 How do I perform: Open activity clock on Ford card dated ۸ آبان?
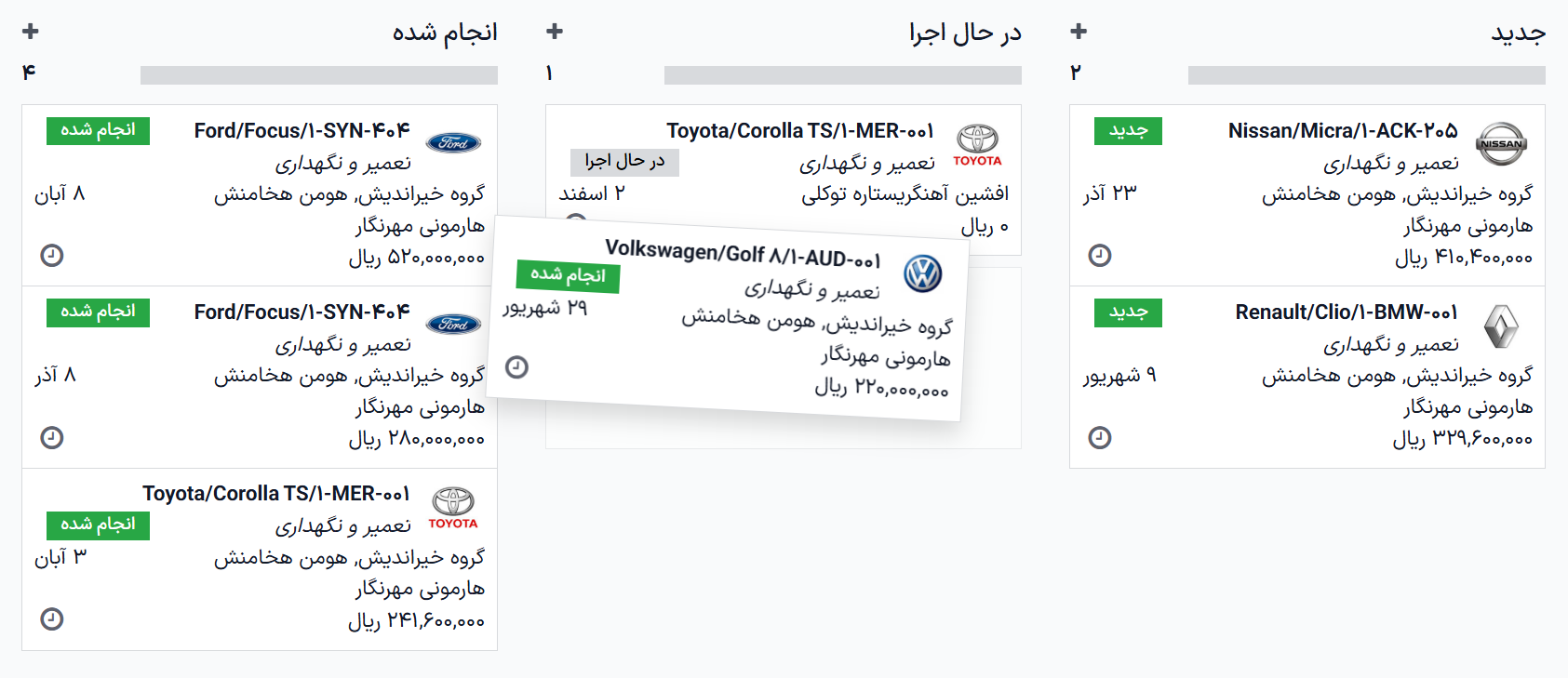[x=52, y=255]
